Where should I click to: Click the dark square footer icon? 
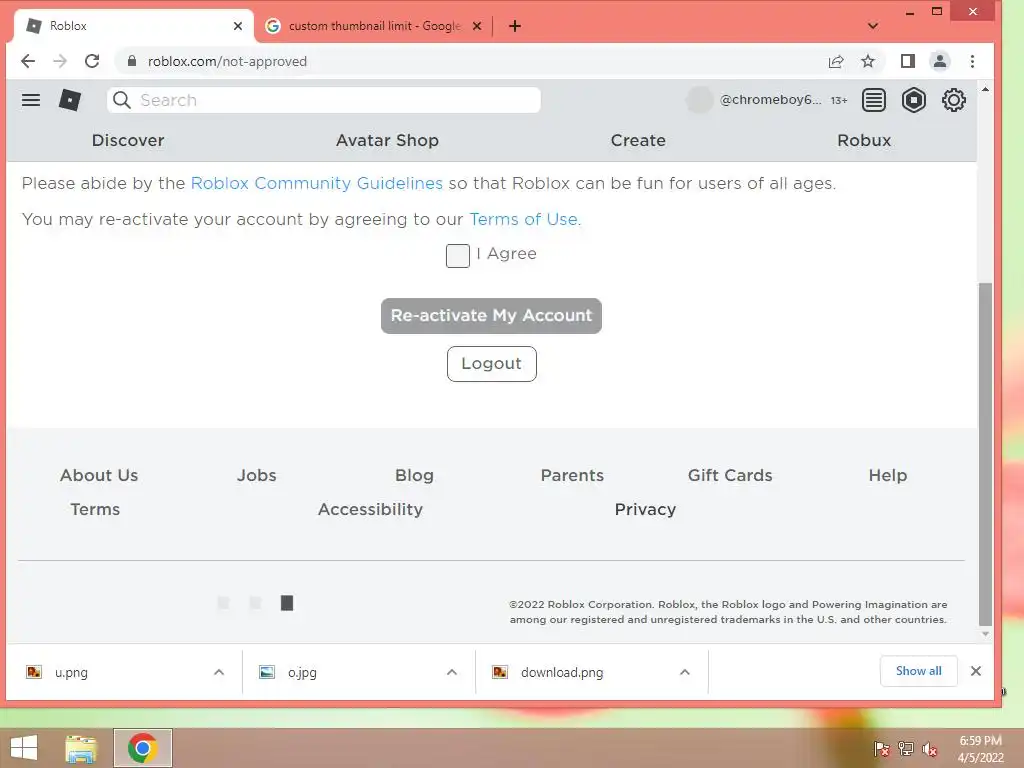(287, 603)
